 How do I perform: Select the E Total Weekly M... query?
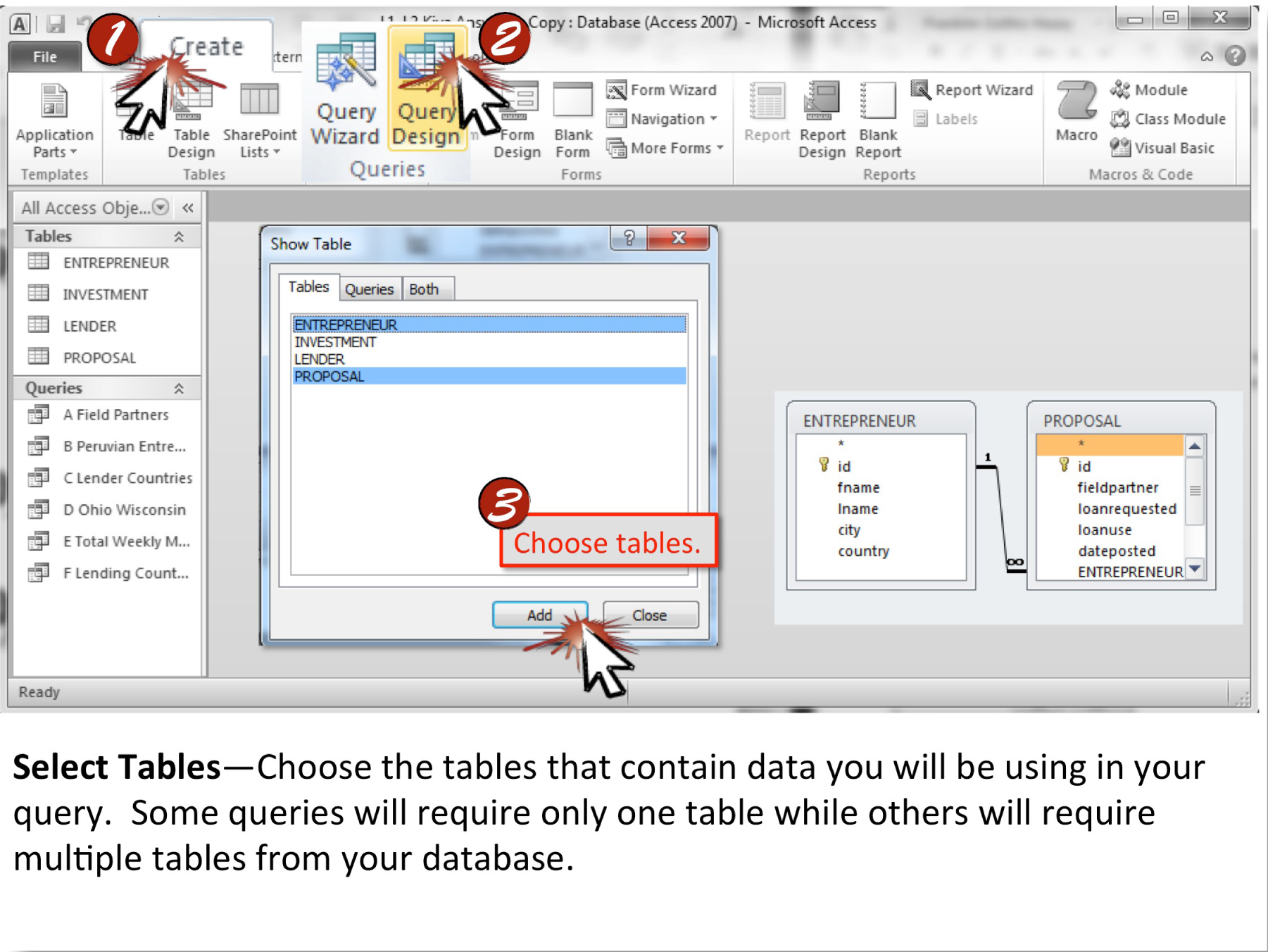(x=108, y=541)
